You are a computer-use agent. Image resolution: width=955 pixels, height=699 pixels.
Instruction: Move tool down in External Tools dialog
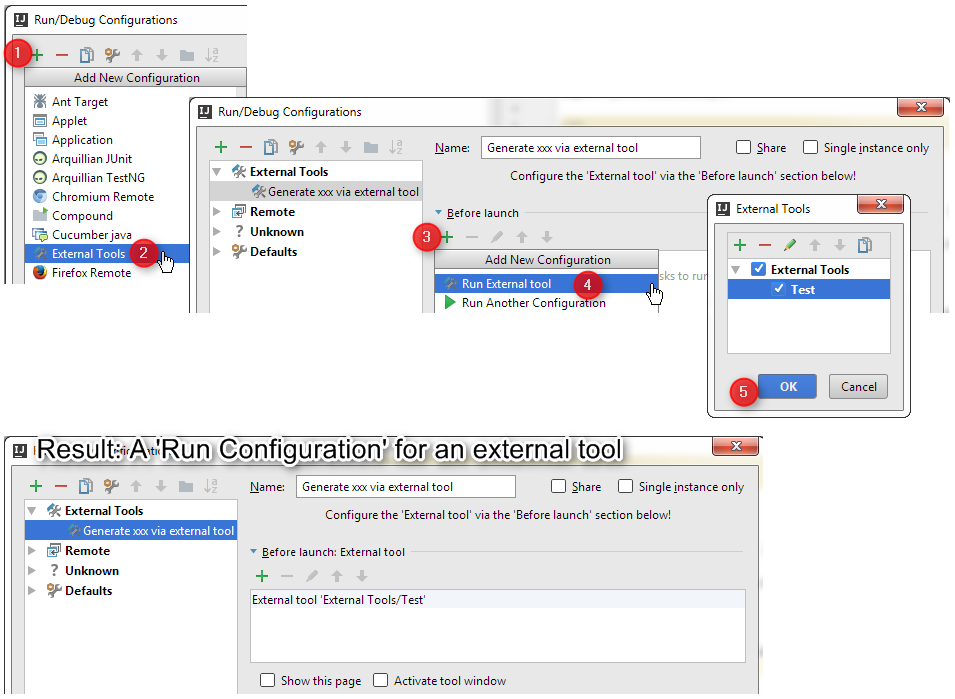point(840,245)
